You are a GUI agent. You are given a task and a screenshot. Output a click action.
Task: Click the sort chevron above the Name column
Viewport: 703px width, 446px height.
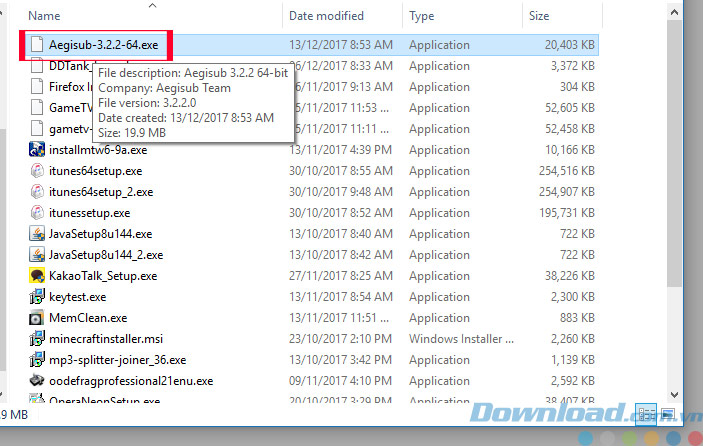(x=151, y=5)
